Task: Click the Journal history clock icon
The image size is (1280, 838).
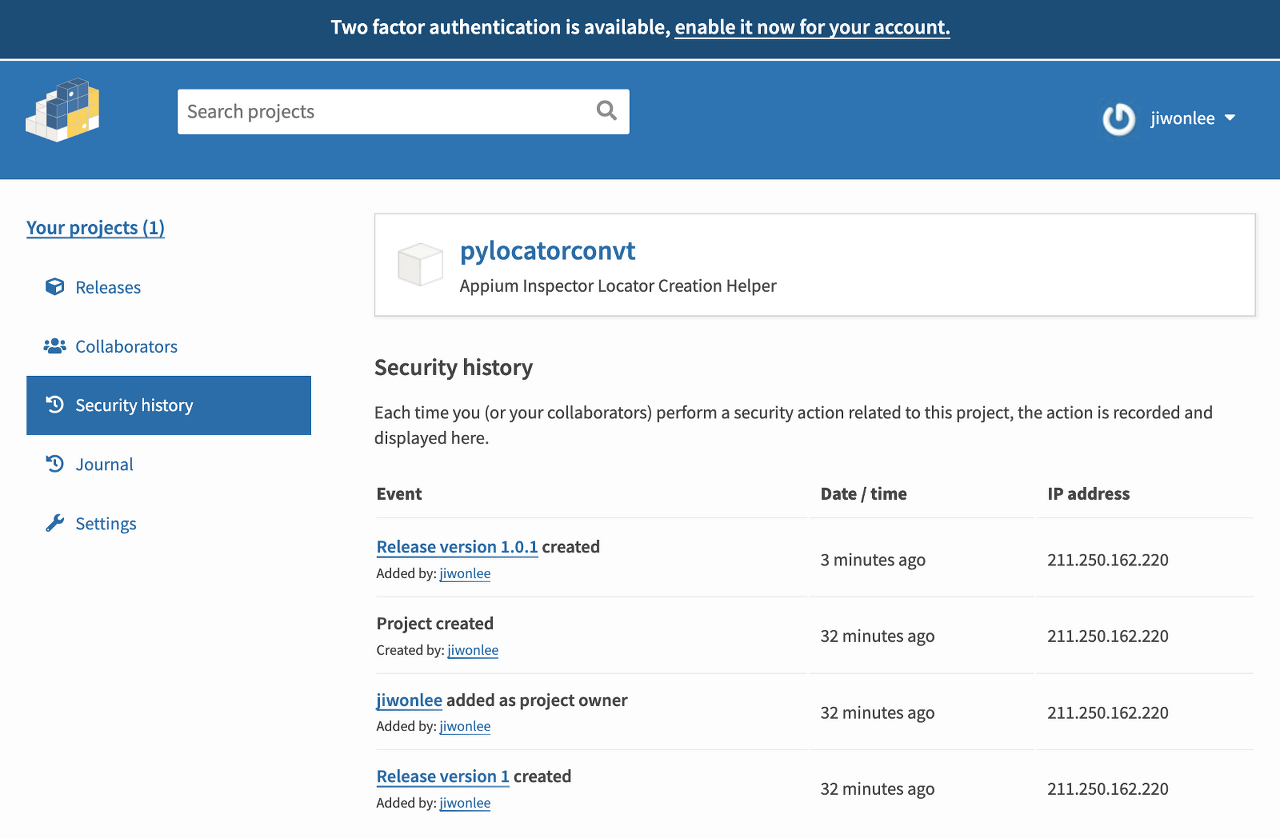Action: tap(55, 464)
